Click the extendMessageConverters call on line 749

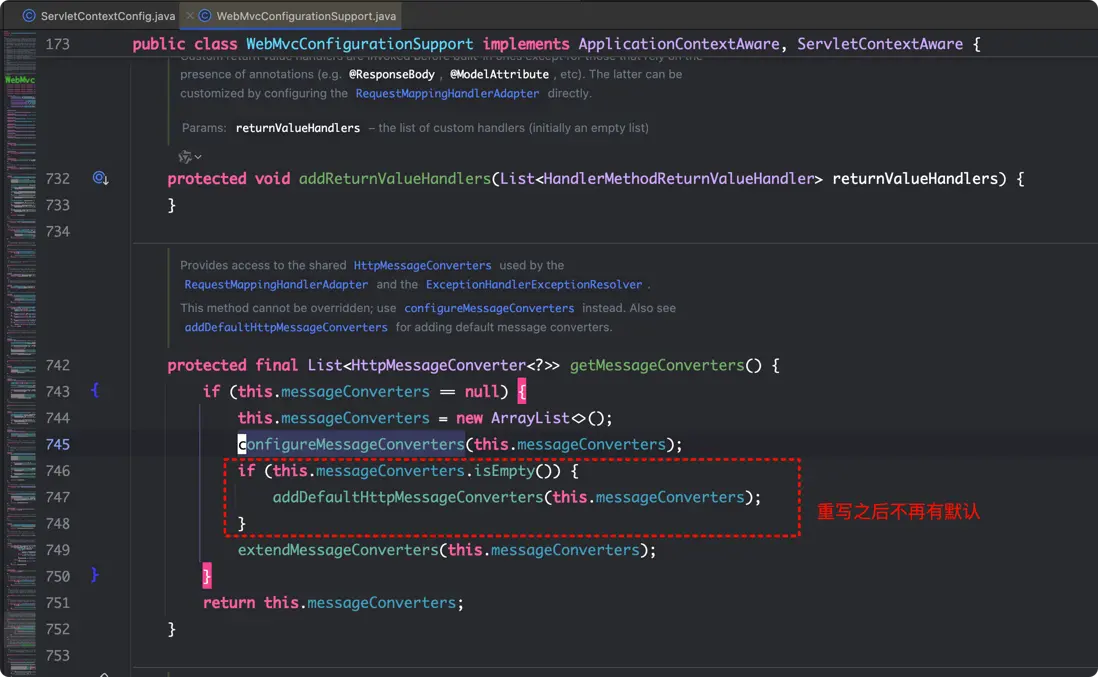click(338, 550)
